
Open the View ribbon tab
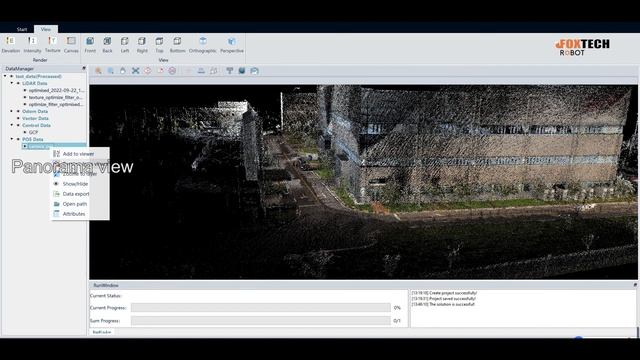pos(46,29)
